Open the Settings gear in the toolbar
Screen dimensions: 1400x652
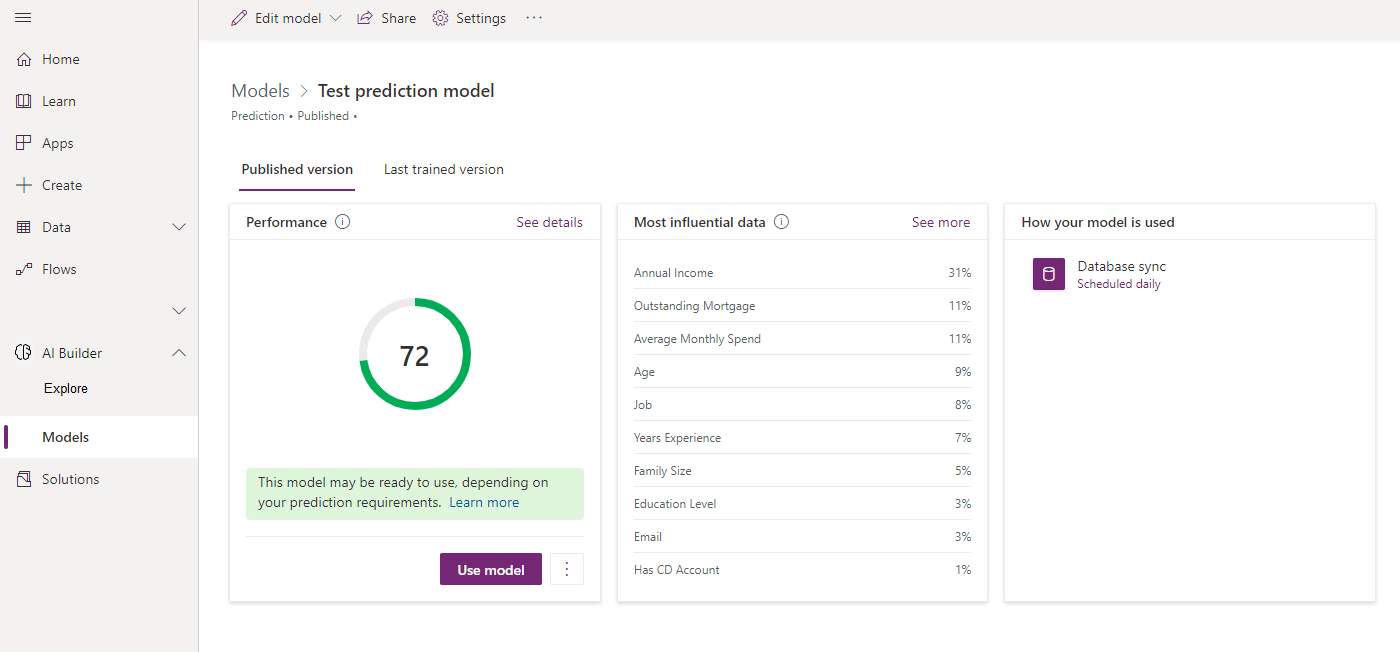(468, 18)
